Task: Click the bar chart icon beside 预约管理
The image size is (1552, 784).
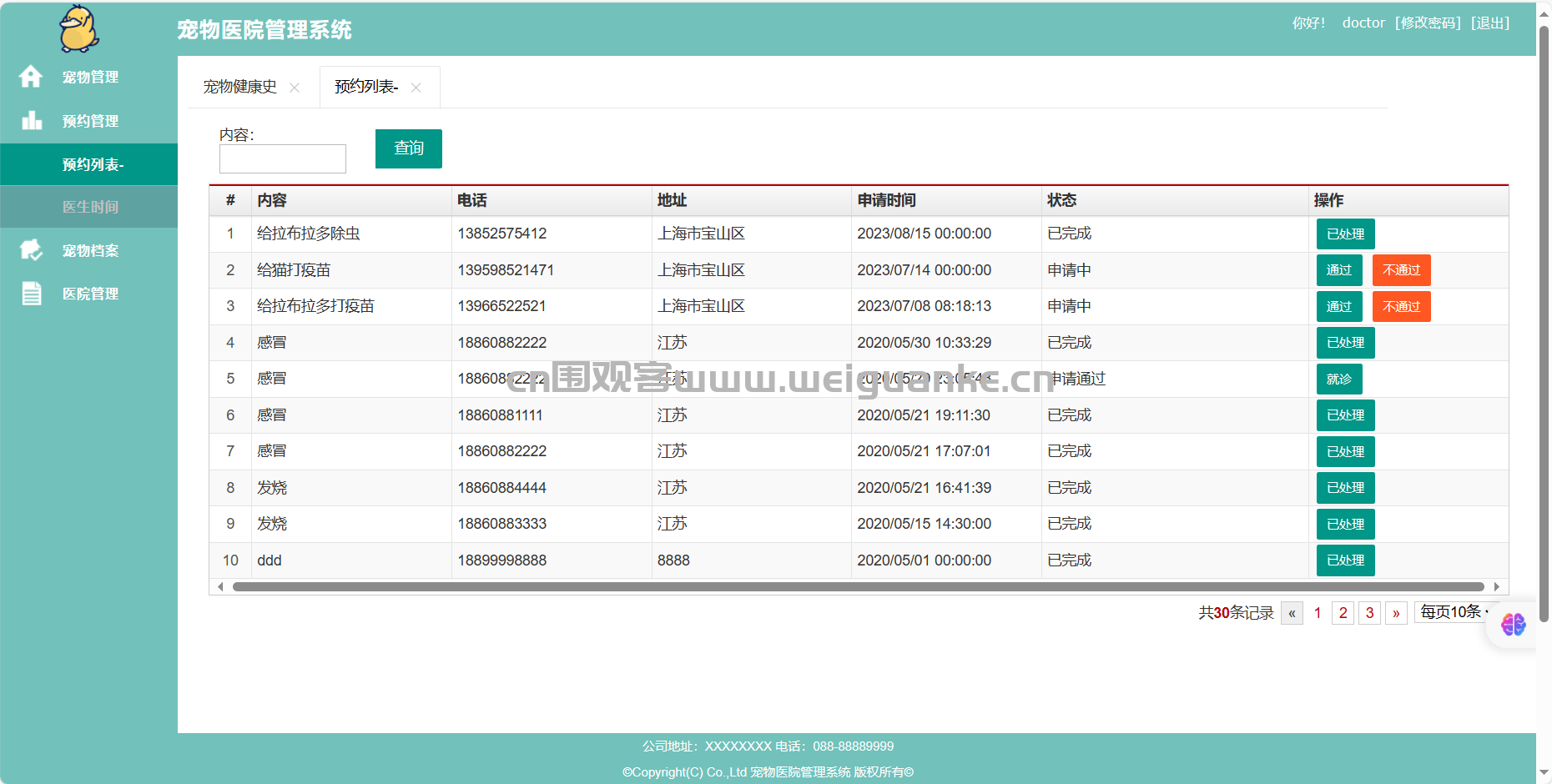Action: click(x=32, y=121)
